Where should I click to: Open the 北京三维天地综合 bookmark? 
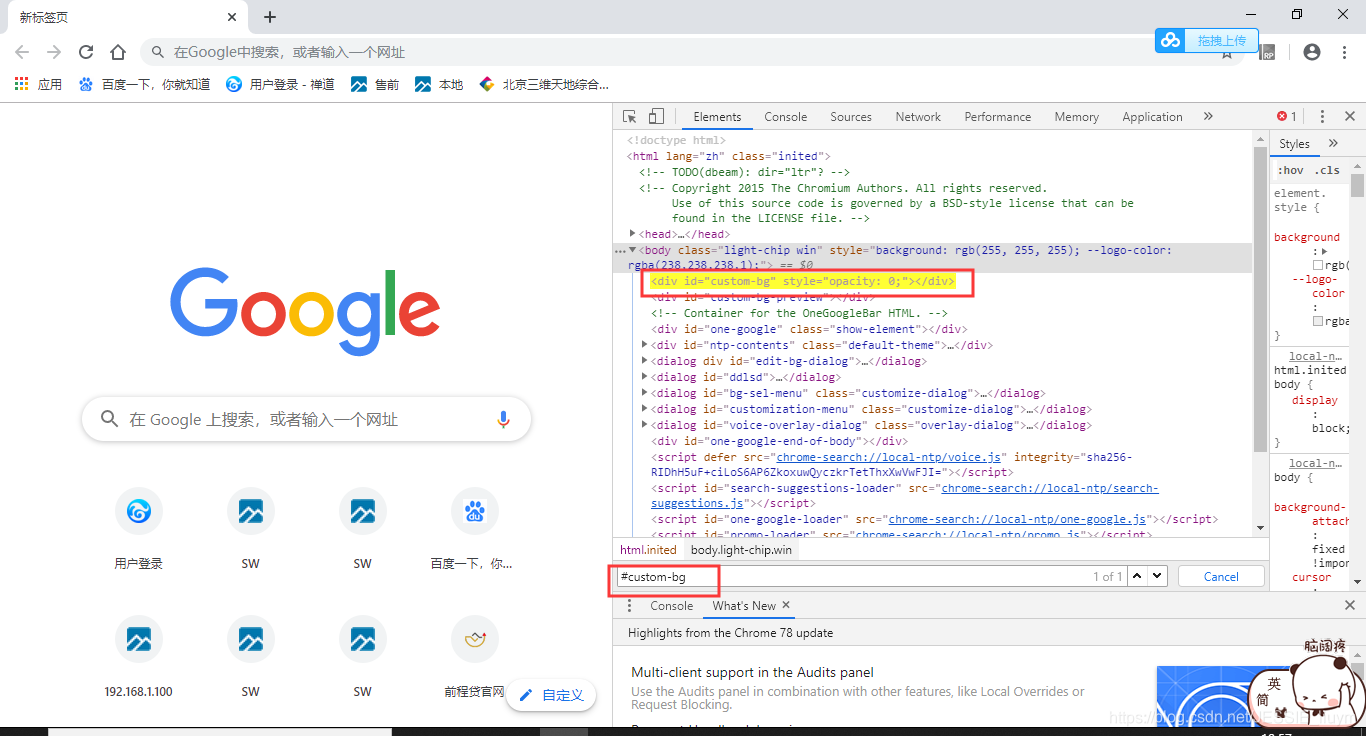pyautogui.click(x=543, y=84)
